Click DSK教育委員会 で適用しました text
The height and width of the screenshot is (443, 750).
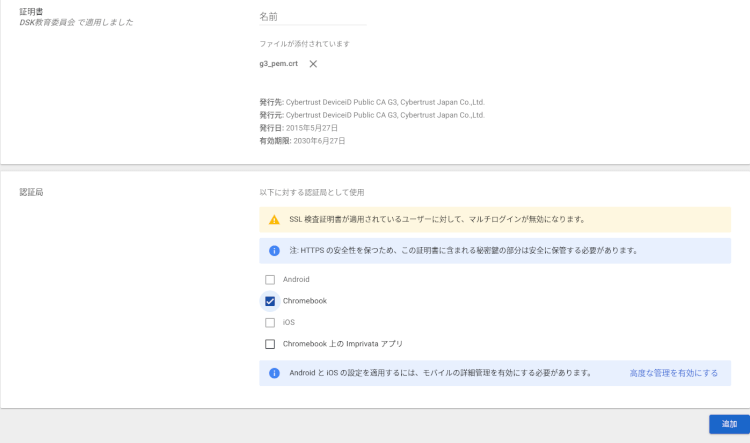[76, 22]
